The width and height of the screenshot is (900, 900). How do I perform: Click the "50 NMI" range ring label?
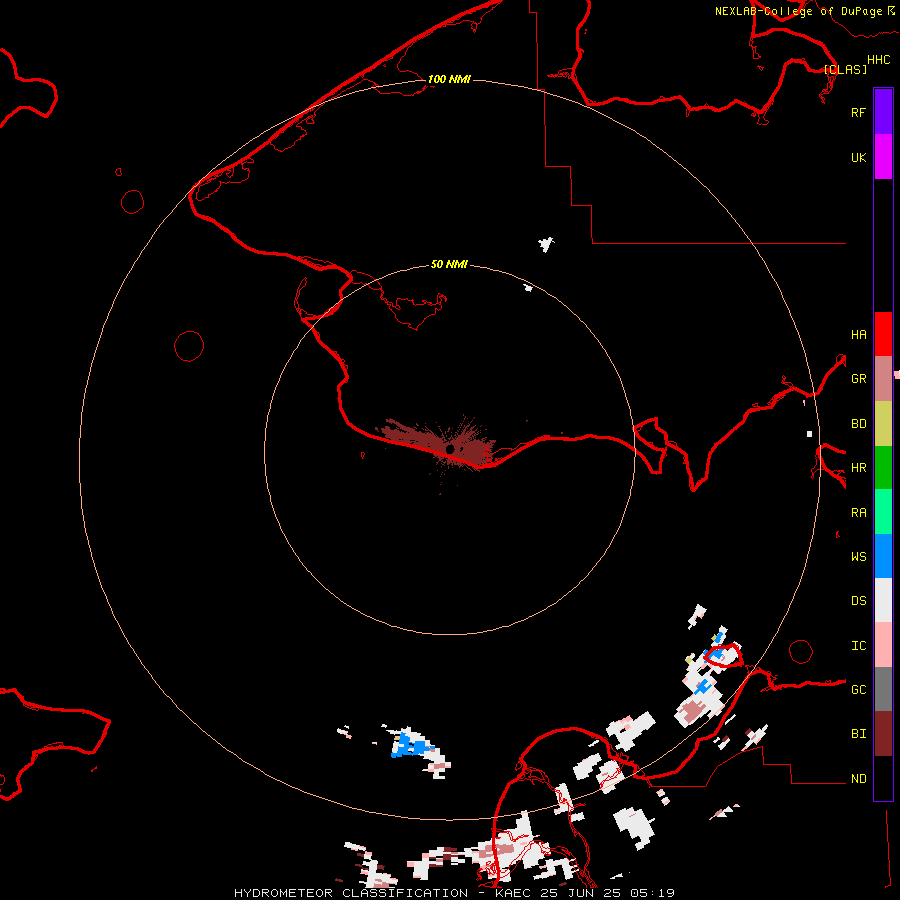pyautogui.click(x=449, y=264)
